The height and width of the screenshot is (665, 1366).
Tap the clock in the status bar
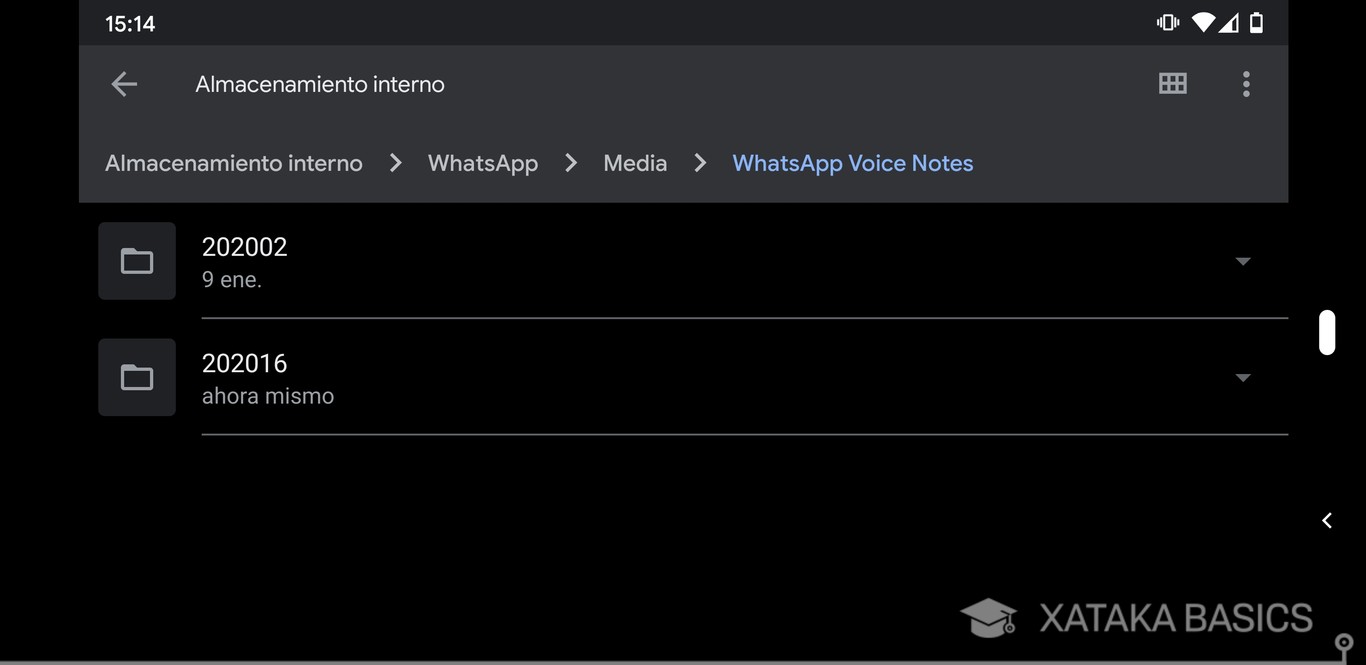coord(130,22)
